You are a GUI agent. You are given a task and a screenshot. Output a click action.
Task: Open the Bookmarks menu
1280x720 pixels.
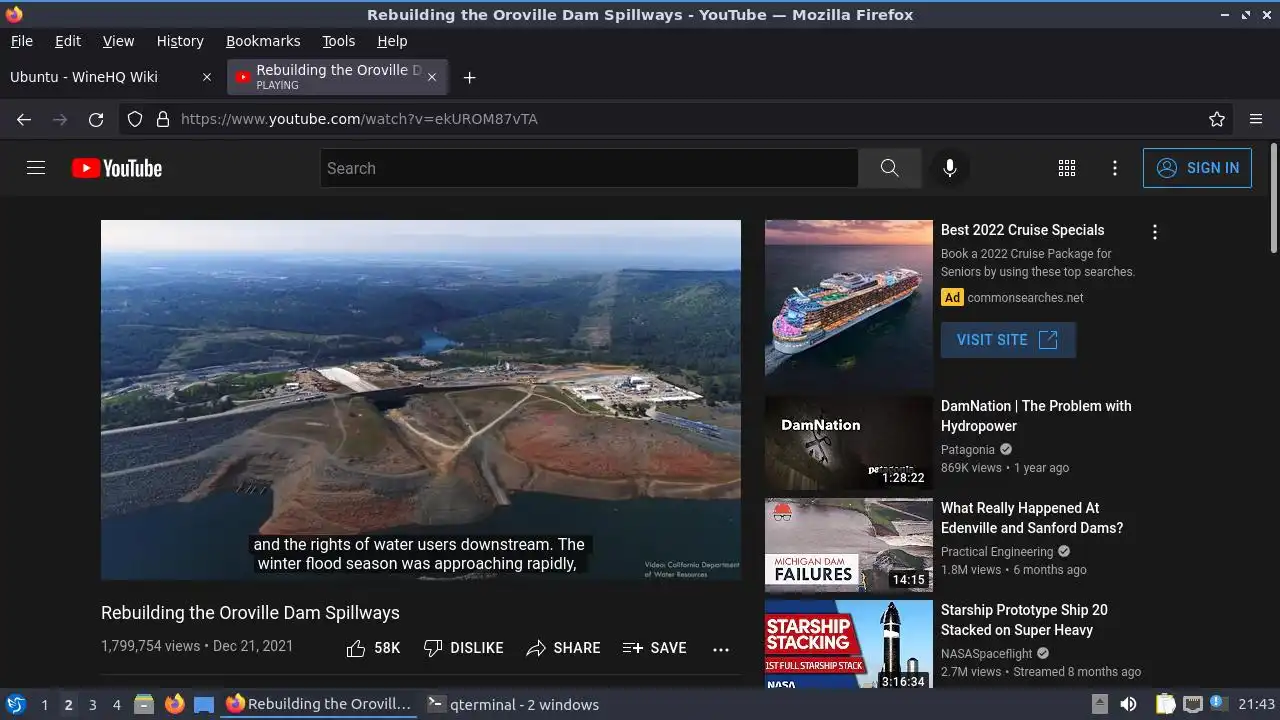point(263,41)
